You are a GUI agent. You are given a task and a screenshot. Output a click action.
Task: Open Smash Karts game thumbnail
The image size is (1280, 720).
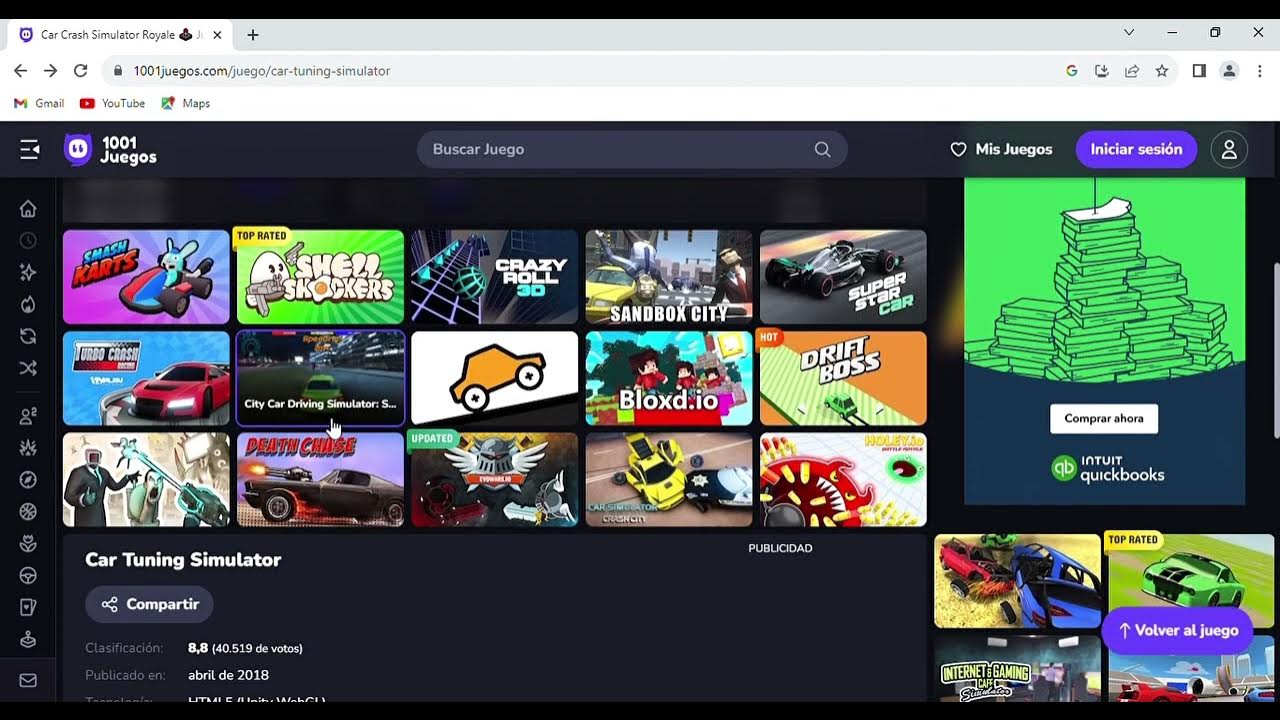pyautogui.click(x=146, y=277)
